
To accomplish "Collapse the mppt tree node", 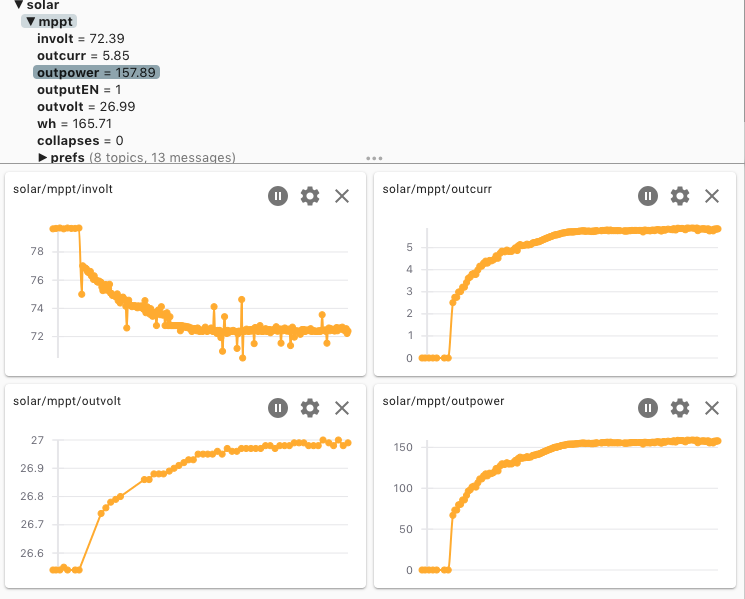I will click(x=31, y=21).
